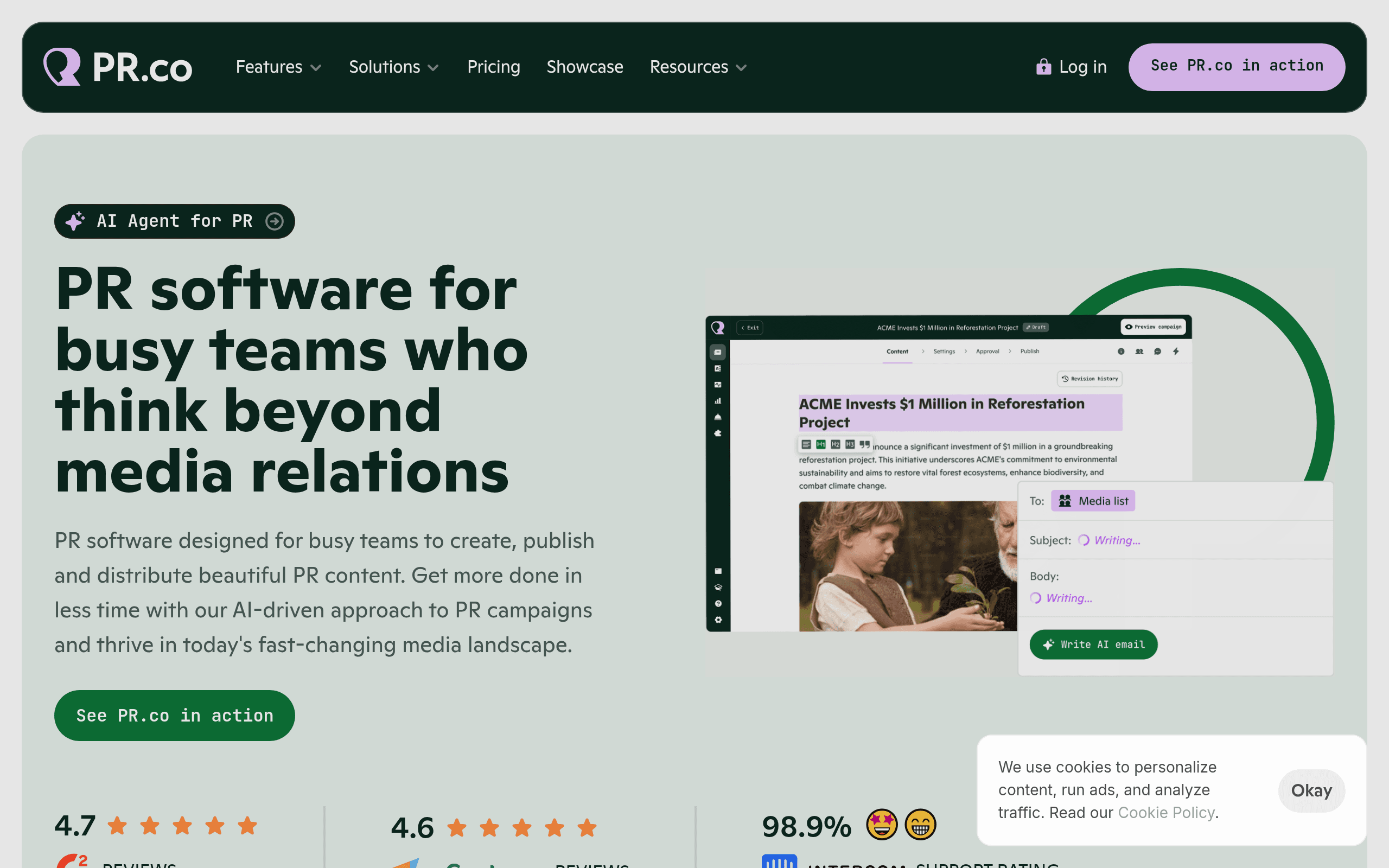Click the chevron next to Resources
1389x868 pixels.
(x=741, y=68)
